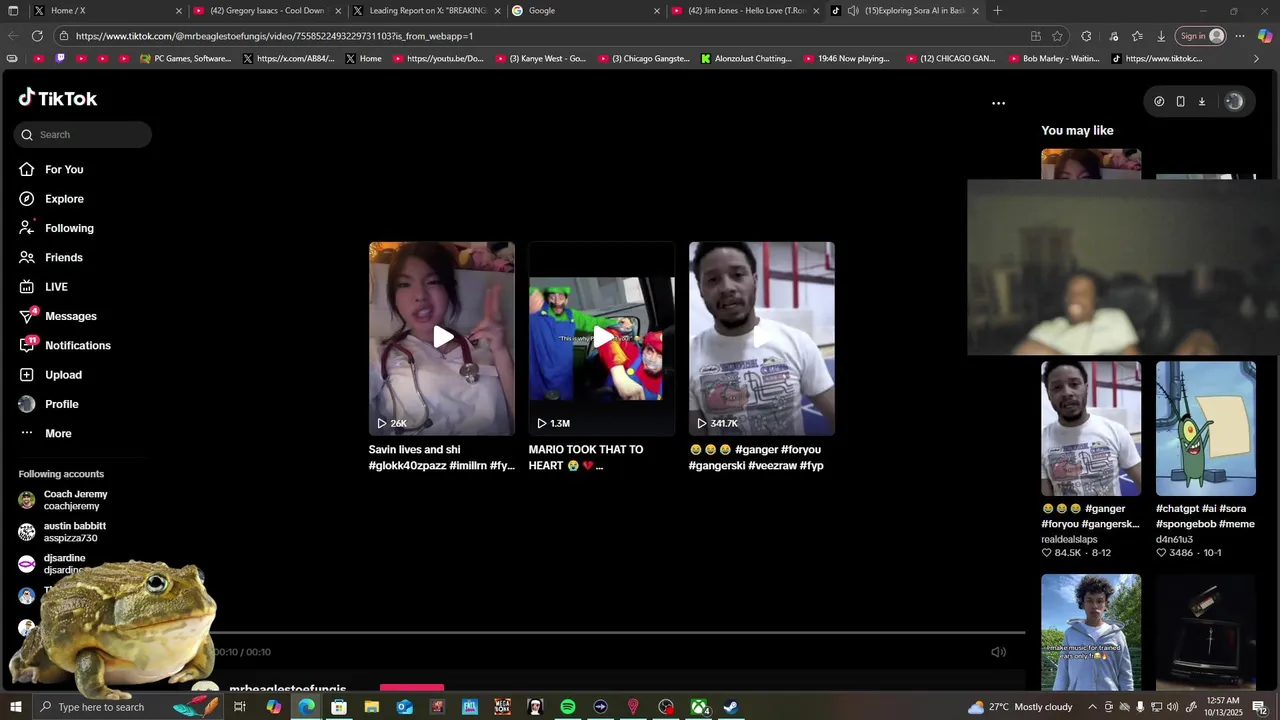Mute the video with the speaker icon
This screenshot has height=720, width=1280.
point(998,652)
